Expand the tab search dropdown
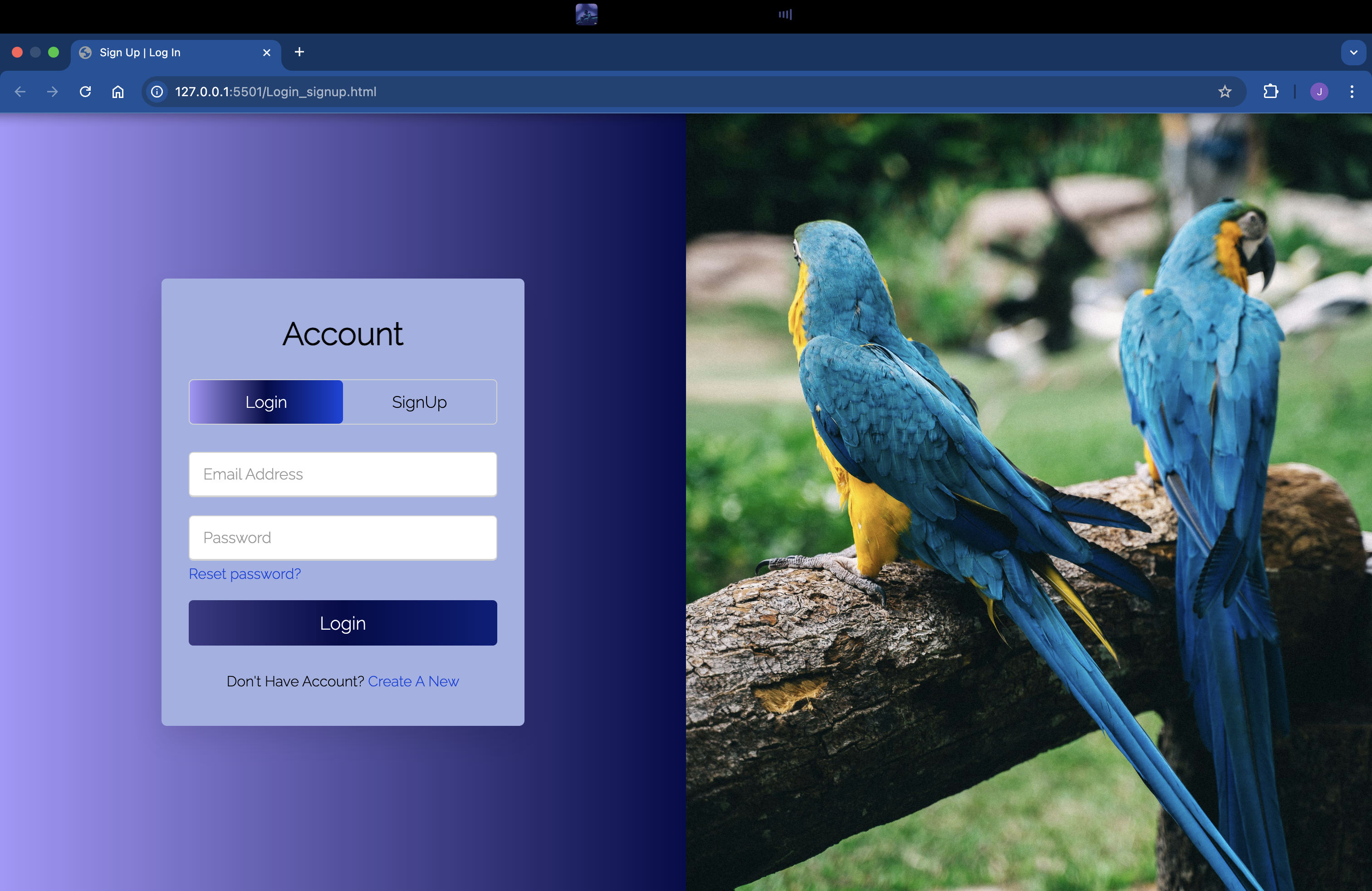The width and height of the screenshot is (1372, 891). (x=1353, y=53)
